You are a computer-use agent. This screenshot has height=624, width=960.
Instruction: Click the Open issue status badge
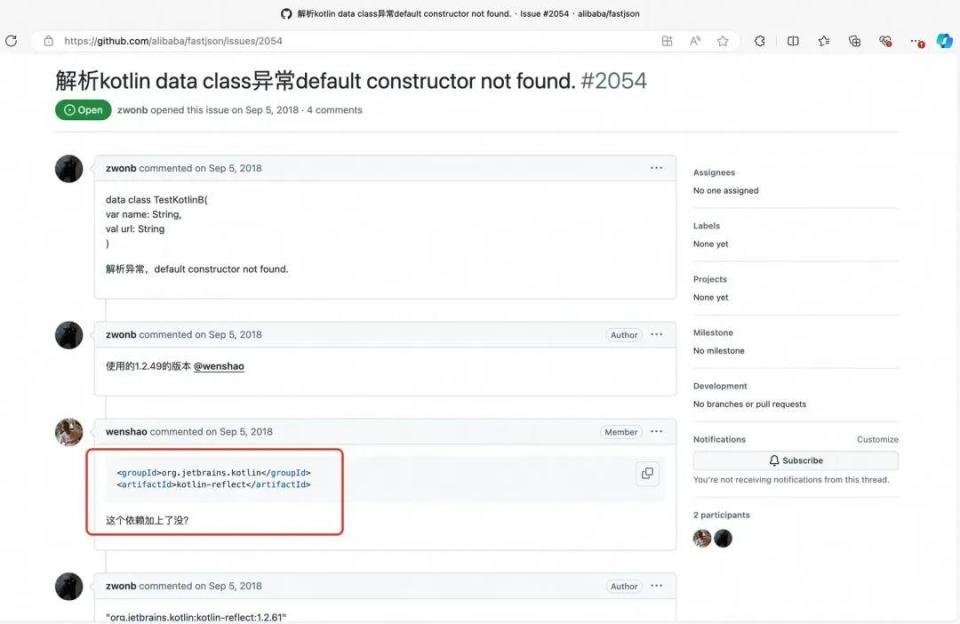pos(83,110)
